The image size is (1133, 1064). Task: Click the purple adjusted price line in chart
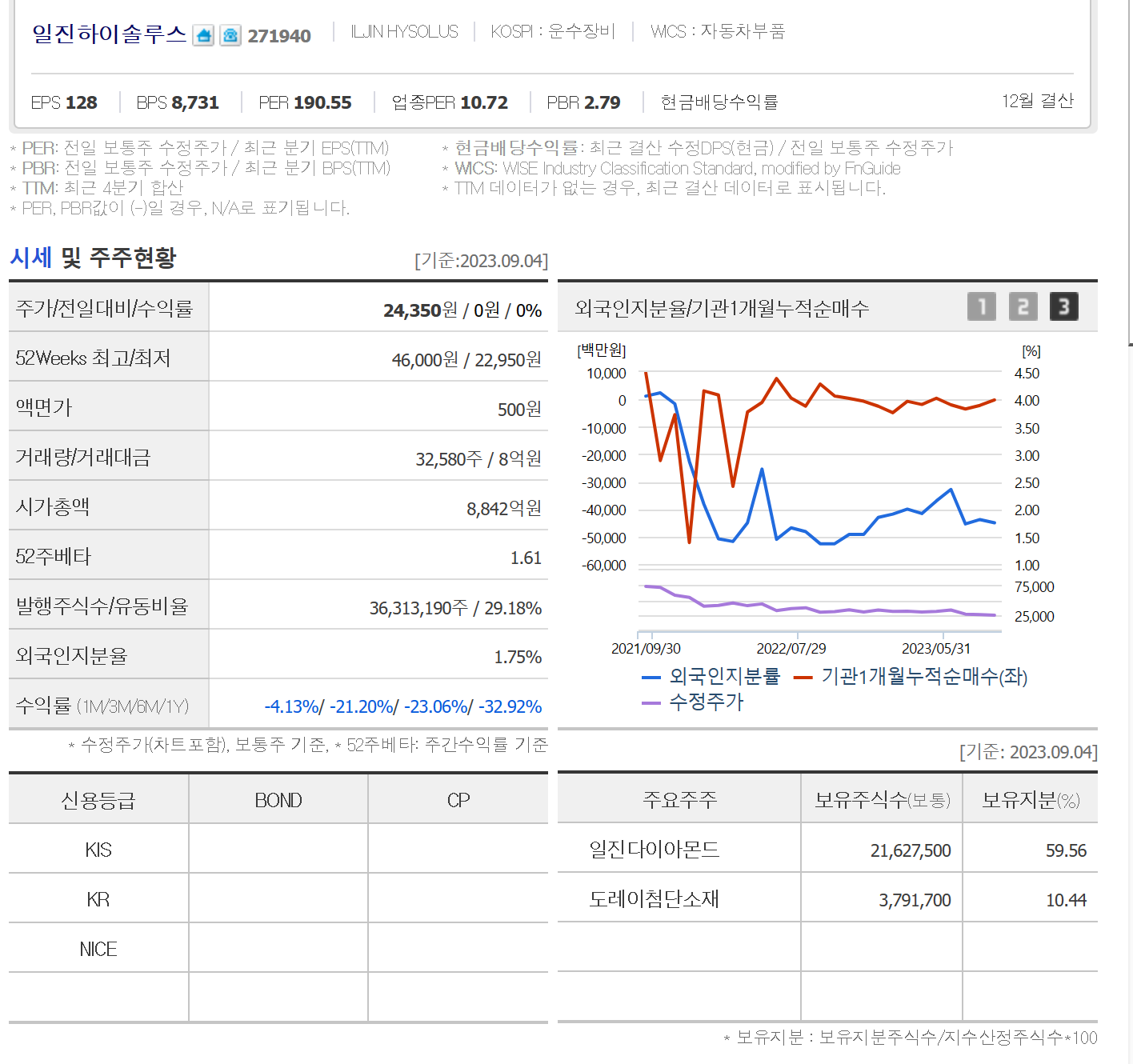(821, 611)
